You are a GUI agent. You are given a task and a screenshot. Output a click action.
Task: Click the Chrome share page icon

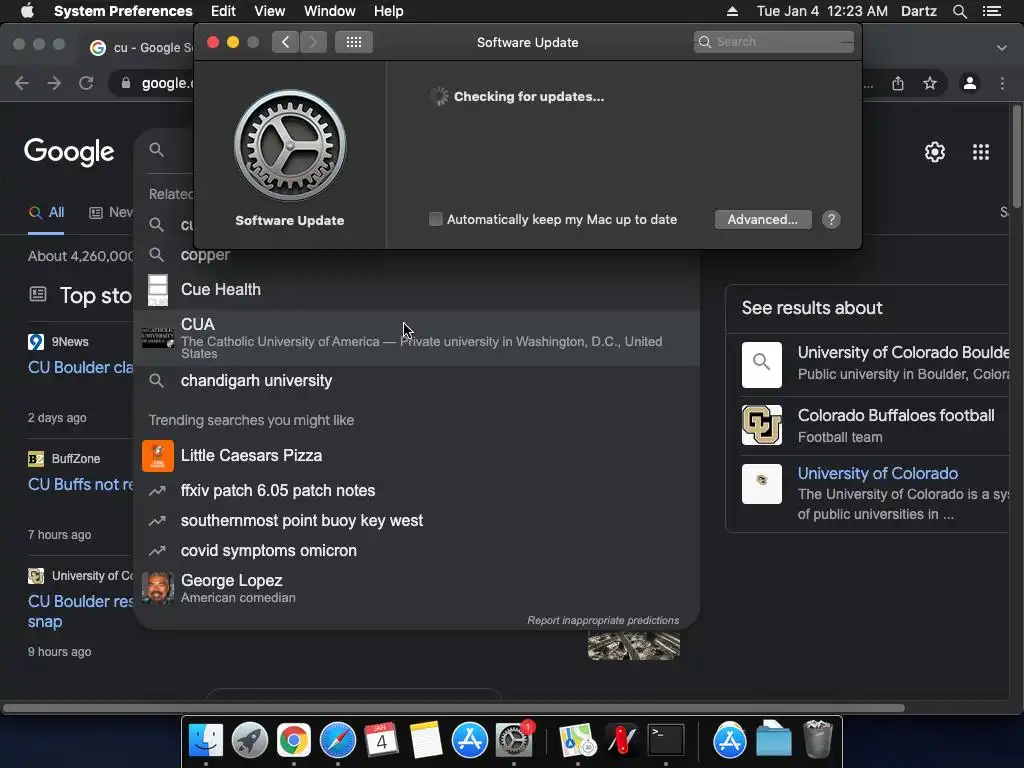898,83
